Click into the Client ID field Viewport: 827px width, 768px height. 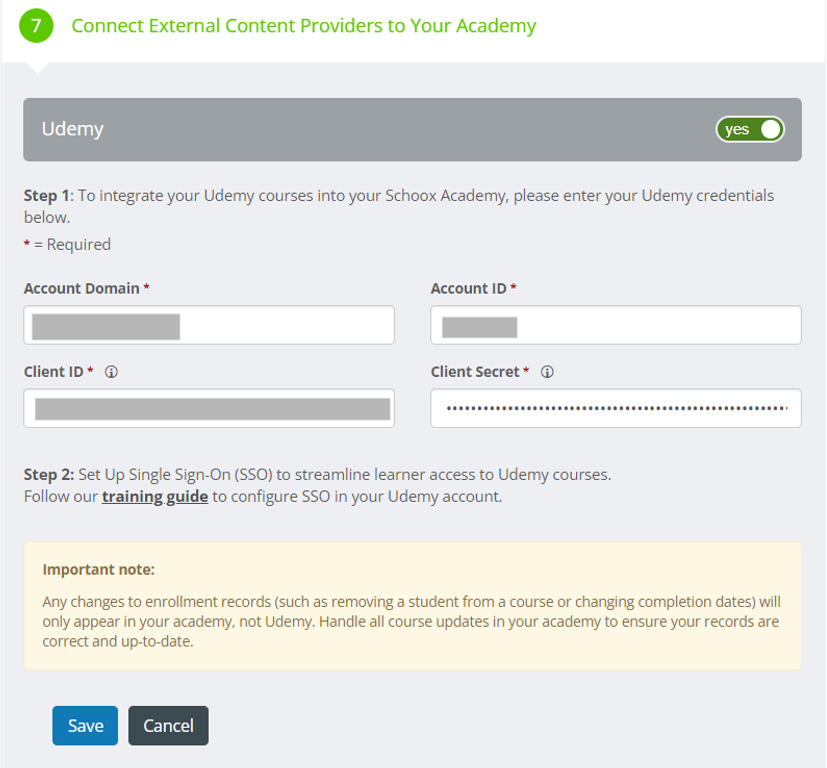[209, 408]
